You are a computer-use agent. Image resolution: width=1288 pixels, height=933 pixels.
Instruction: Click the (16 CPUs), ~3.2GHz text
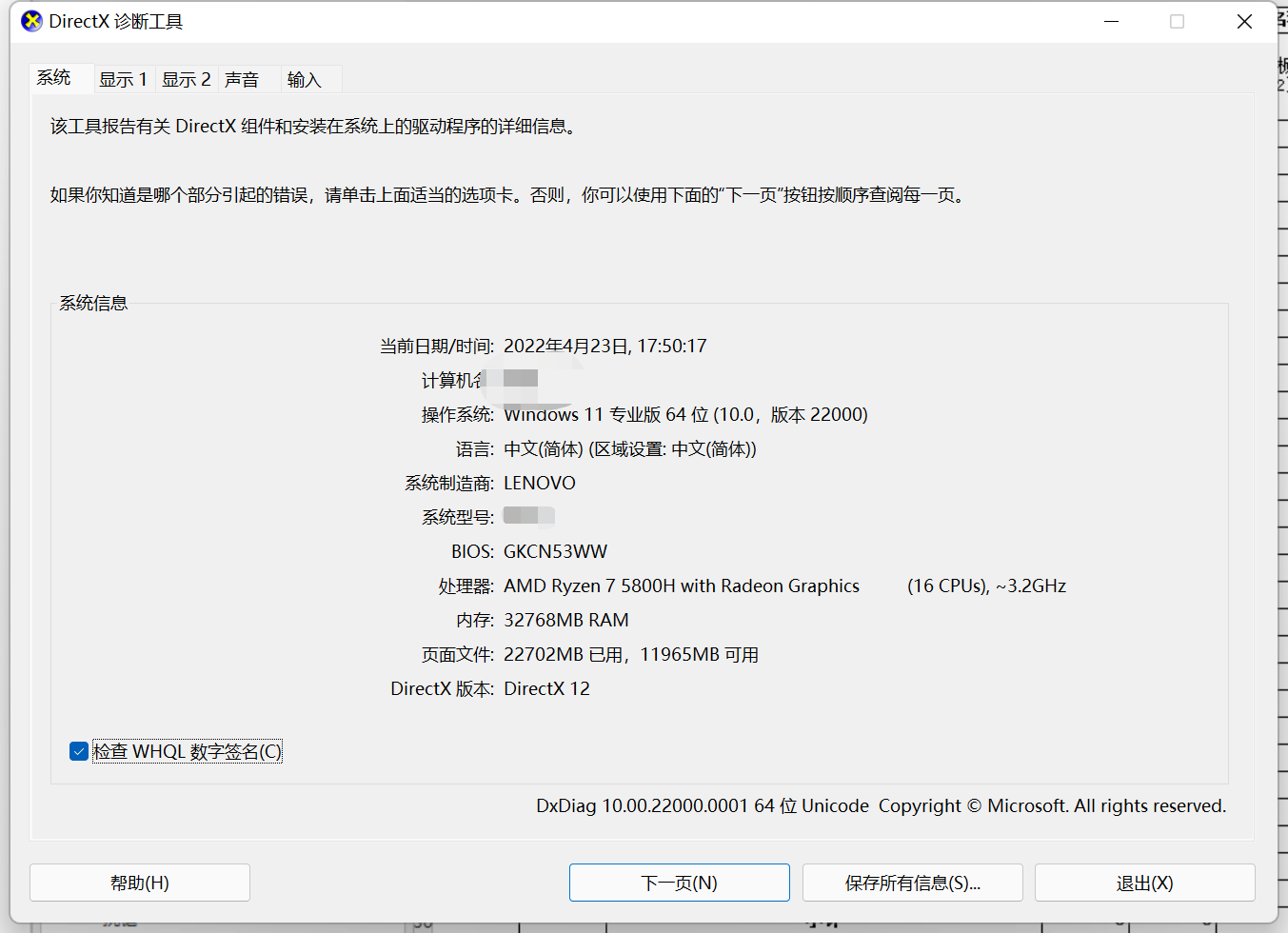[x=986, y=586]
